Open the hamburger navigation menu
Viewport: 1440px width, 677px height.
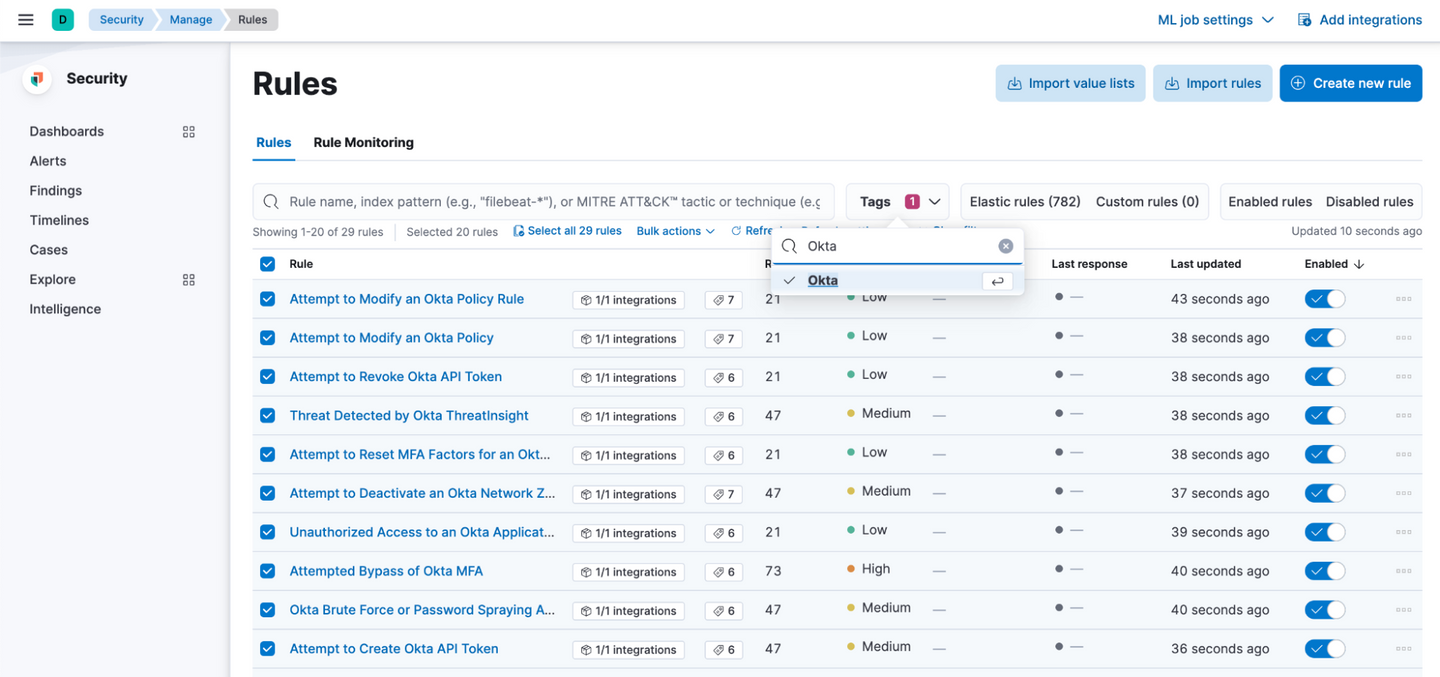(x=26, y=20)
